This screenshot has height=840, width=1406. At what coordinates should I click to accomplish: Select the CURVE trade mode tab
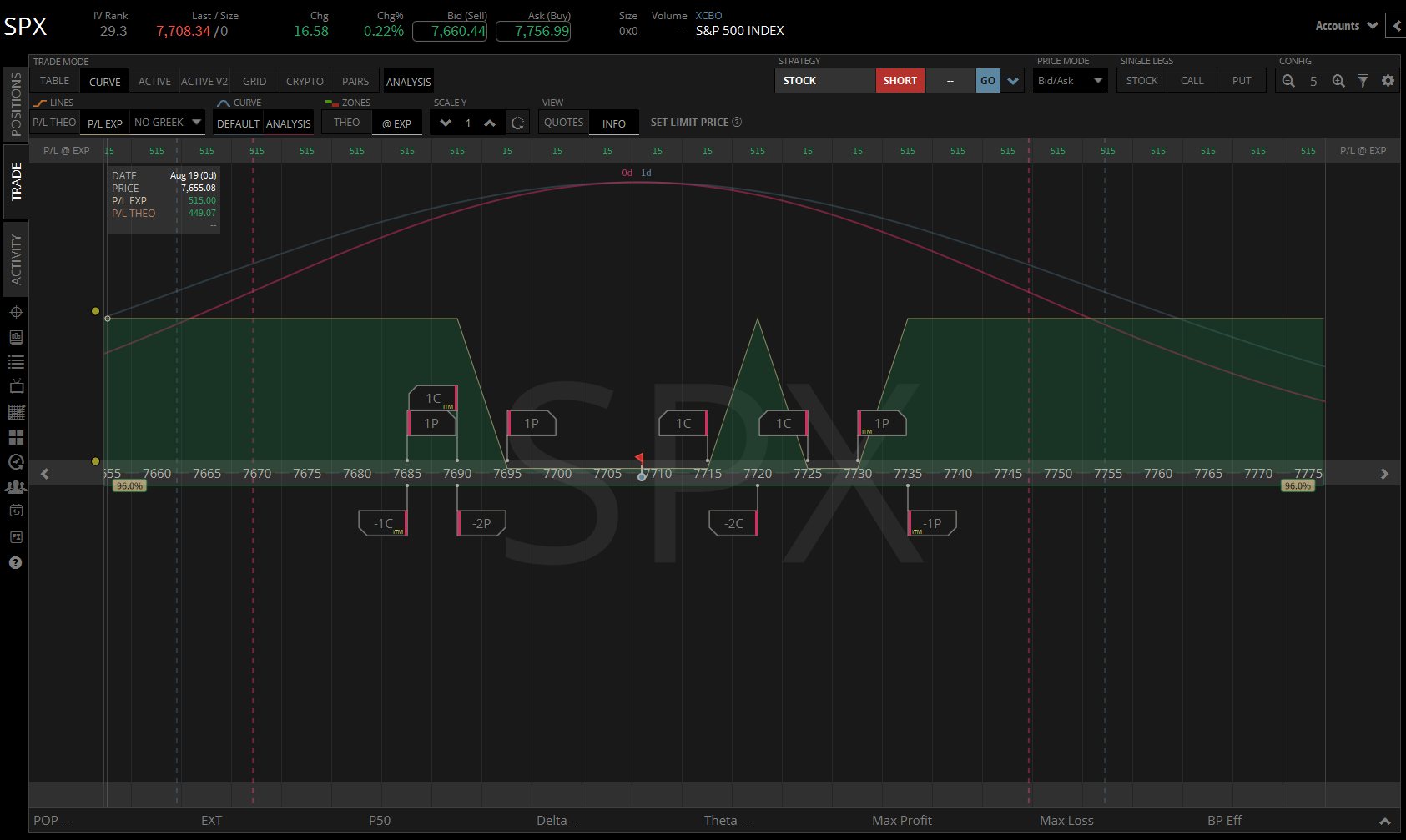[105, 81]
